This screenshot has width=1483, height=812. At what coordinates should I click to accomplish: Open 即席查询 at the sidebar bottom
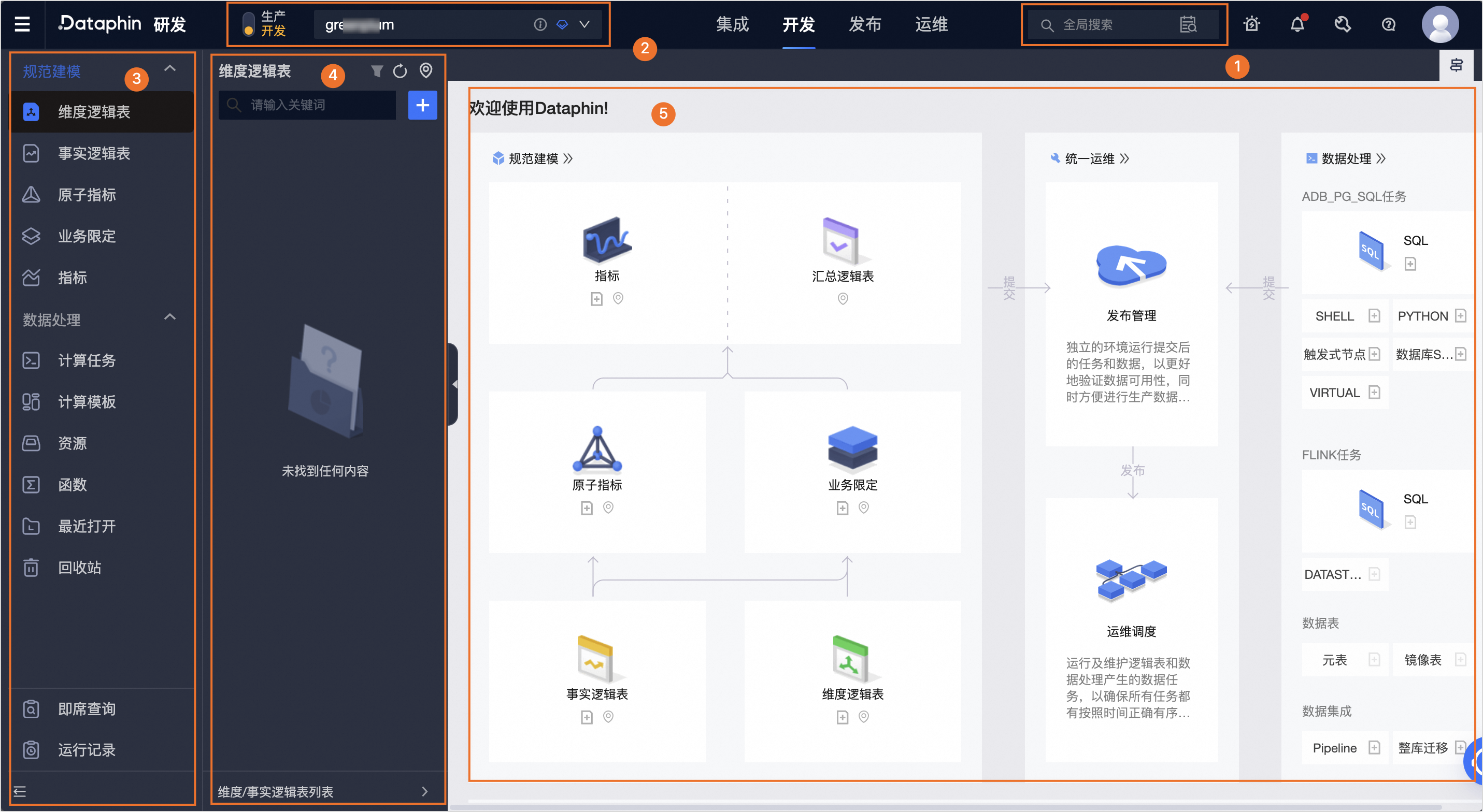click(87, 708)
